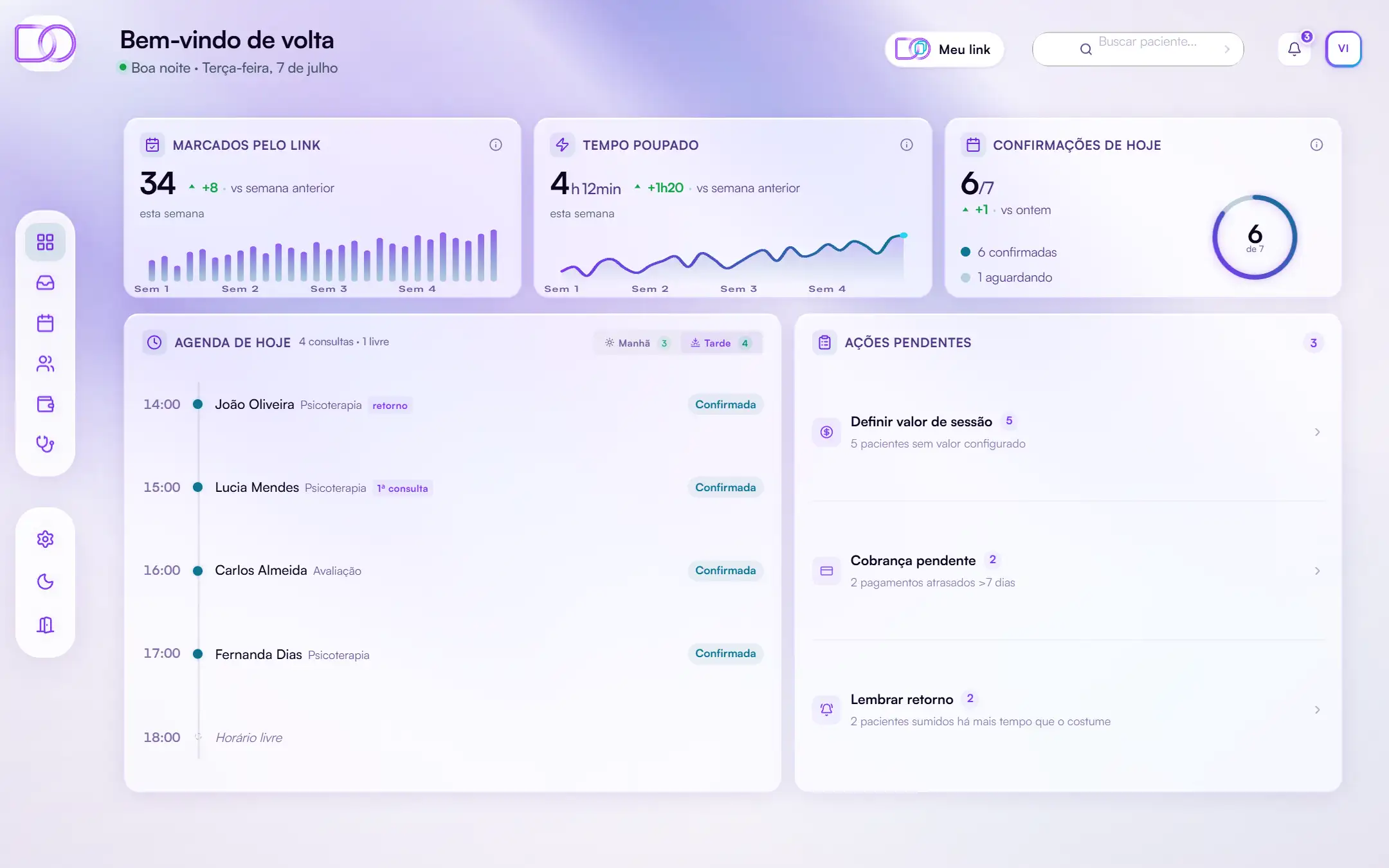The height and width of the screenshot is (868, 1389).
Task: Click Confirmada badge for Carlos Almeida
Action: tap(725, 570)
